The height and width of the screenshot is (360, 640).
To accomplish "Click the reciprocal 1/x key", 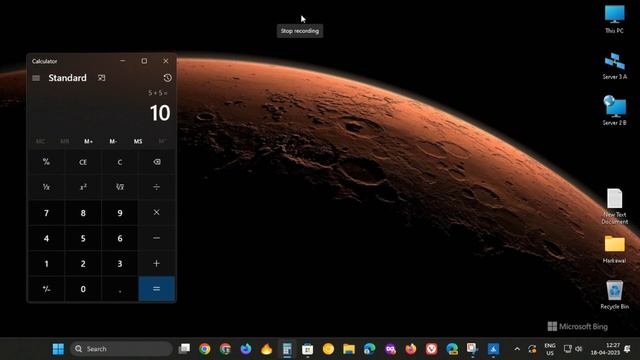I will click(46, 187).
